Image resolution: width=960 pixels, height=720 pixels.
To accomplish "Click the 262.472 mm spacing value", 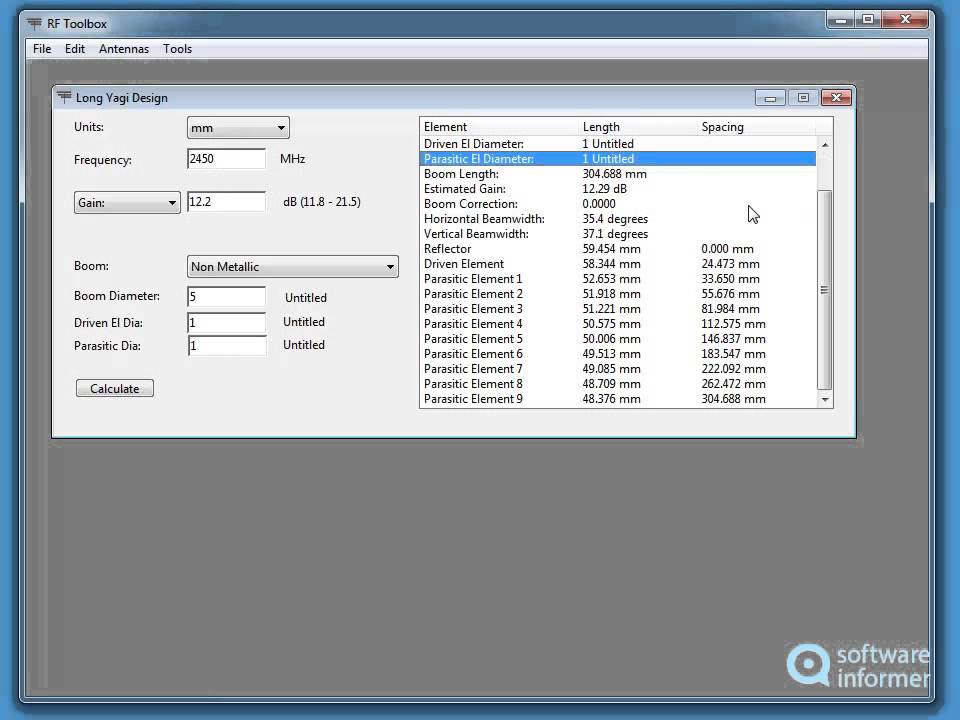I will point(733,384).
